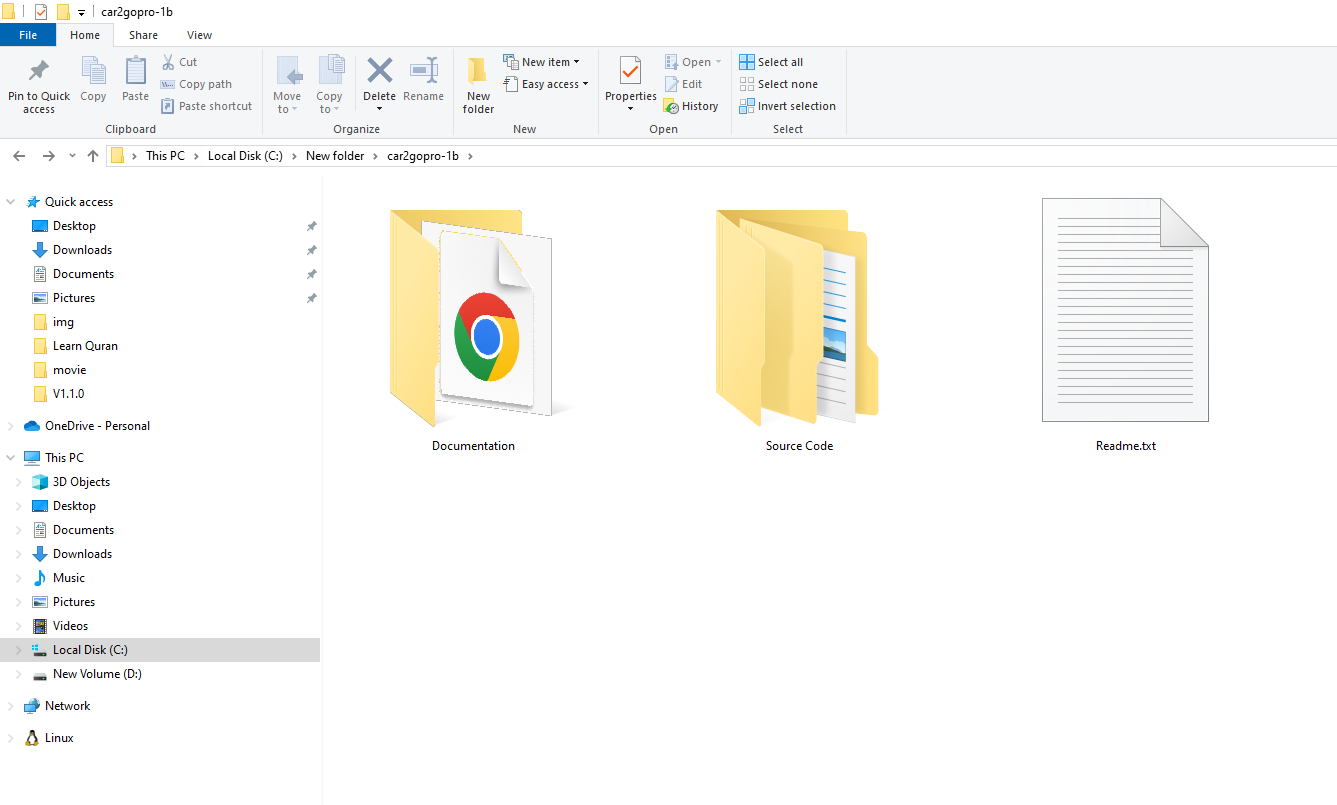This screenshot has height=805, width=1337.
Task: Click Pin to Quick access icon
Action: (x=38, y=72)
